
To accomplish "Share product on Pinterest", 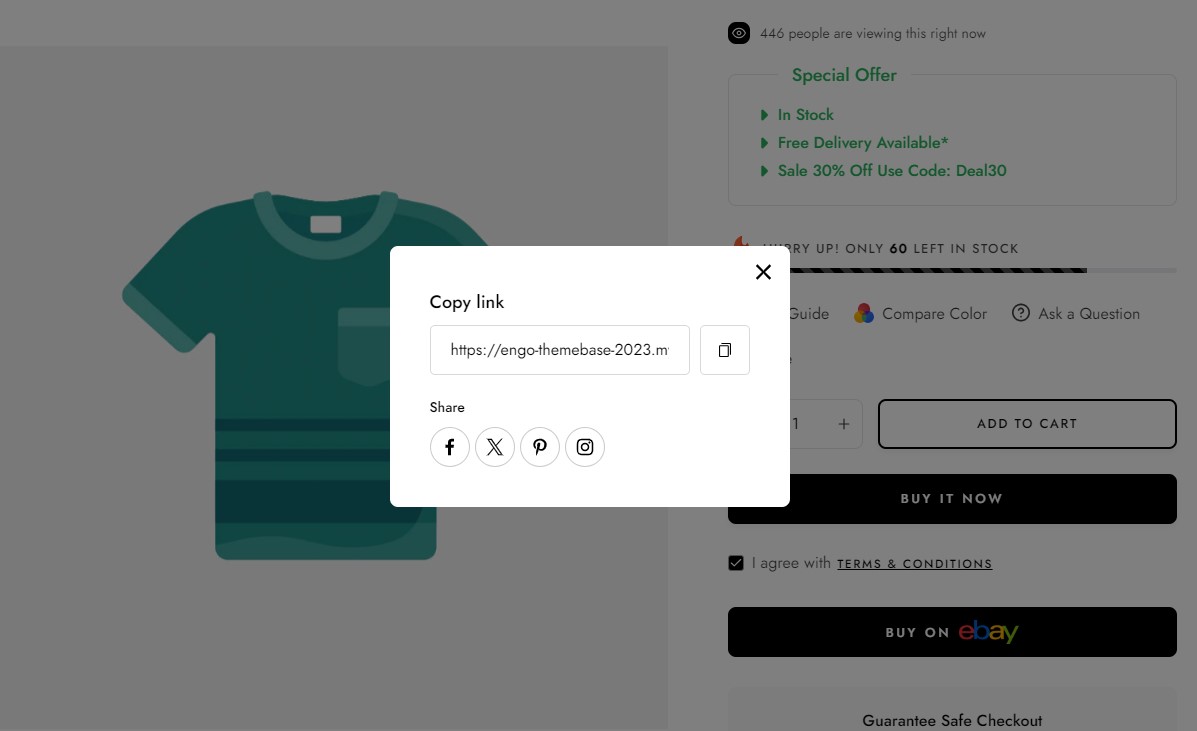I will point(540,447).
